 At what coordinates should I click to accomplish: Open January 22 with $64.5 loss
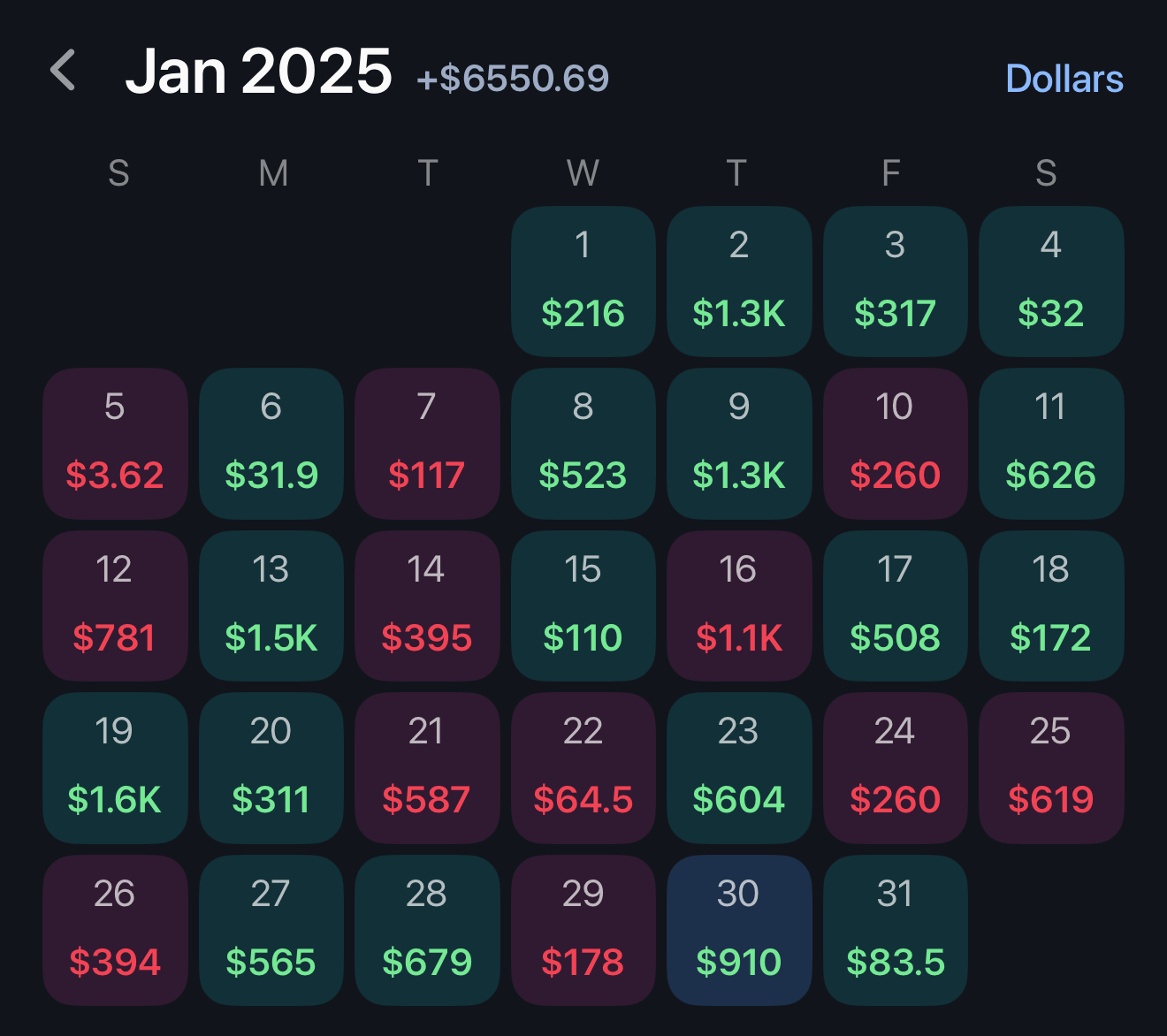point(583,767)
